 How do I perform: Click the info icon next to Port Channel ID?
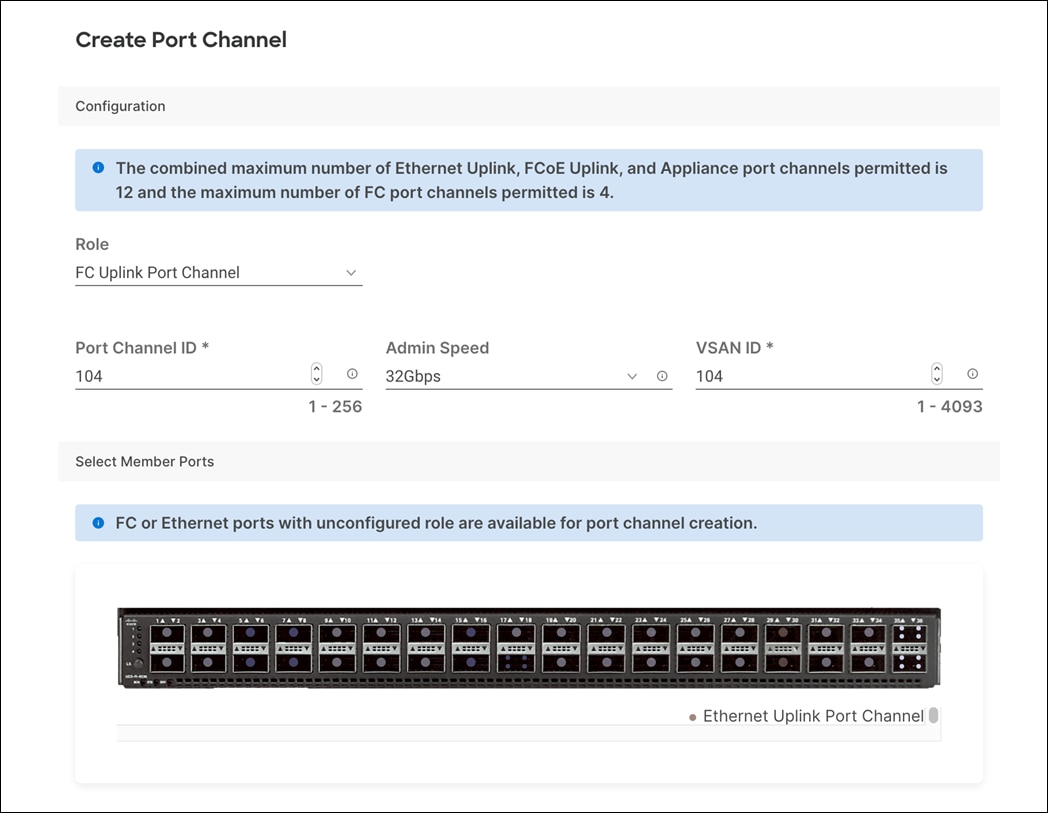pos(352,373)
